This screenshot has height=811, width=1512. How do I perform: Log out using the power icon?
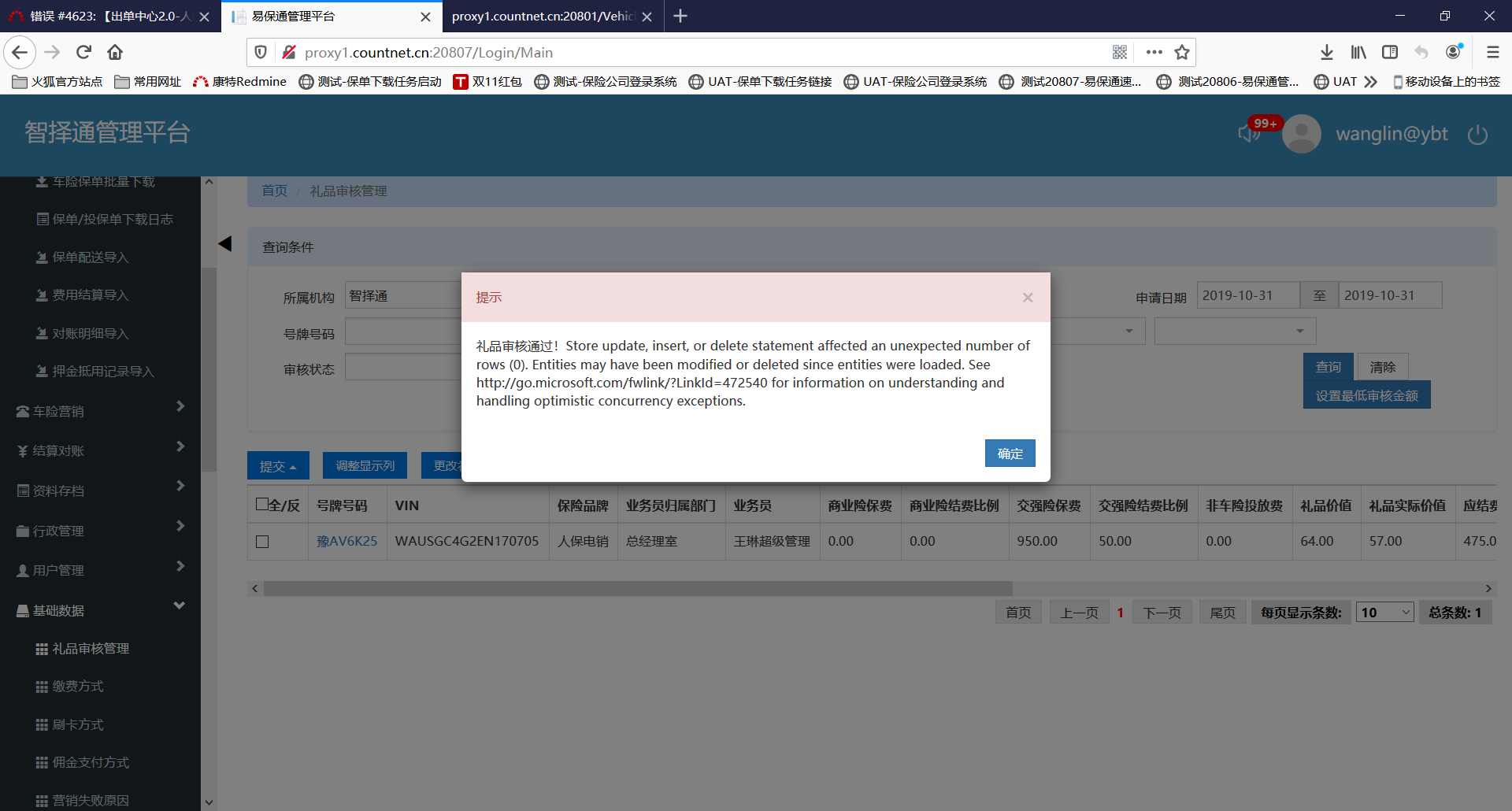click(x=1478, y=135)
